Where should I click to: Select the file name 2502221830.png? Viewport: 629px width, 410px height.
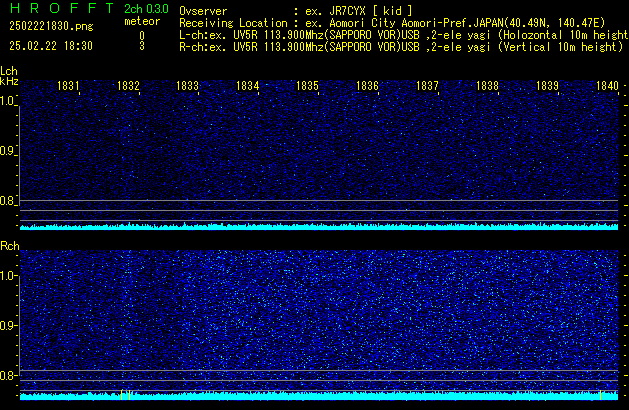pos(51,26)
